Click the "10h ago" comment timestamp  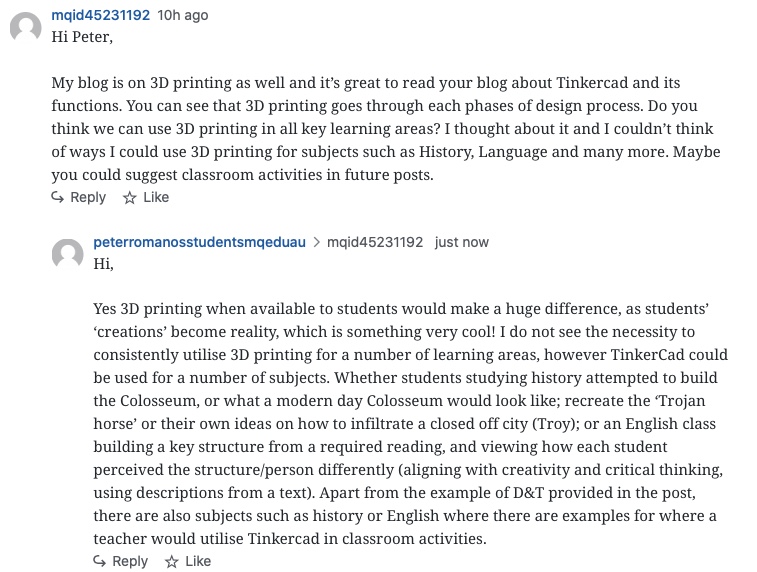[x=183, y=16]
